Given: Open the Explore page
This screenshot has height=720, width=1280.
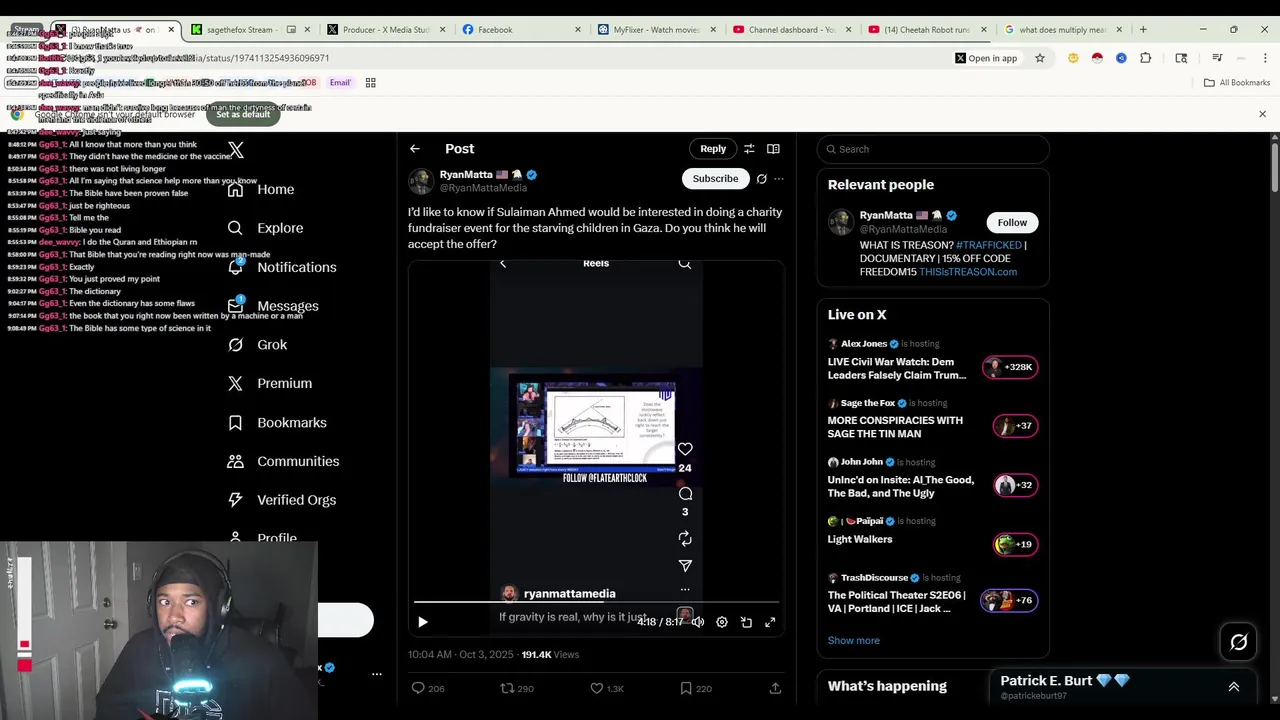Looking at the screenshot, I should [x=265, y=228].
